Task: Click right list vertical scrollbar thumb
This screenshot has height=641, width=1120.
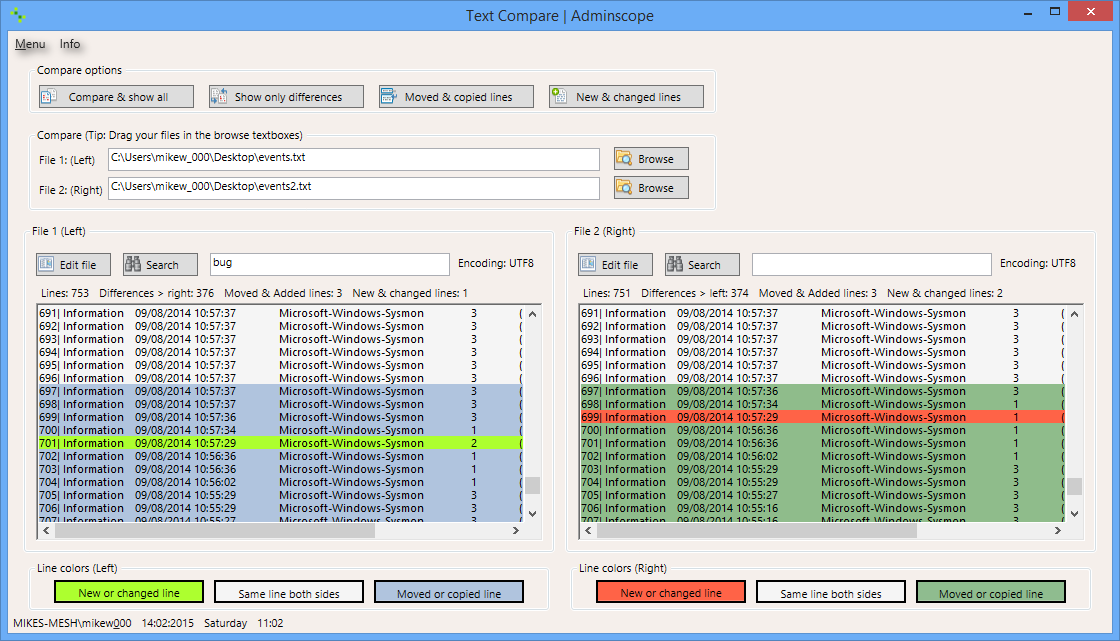Action: point(1074,486)
